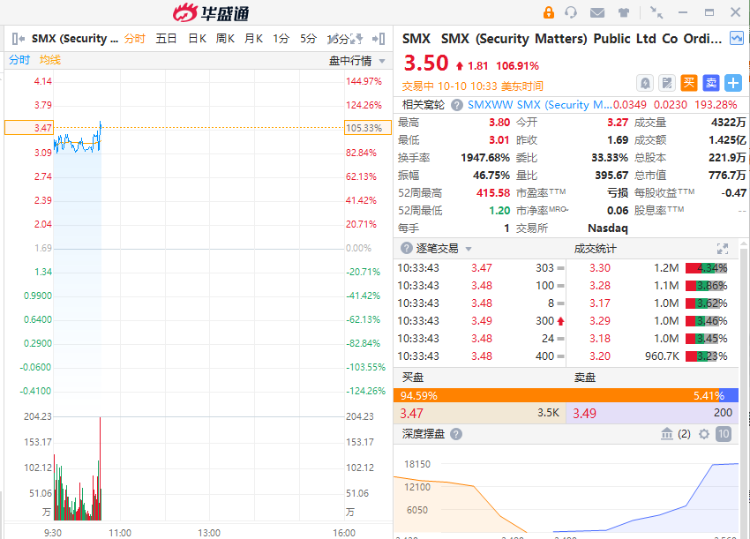
Task: Click the 华盛通 app logo
Action: pyautogui.click(x=211, y=13)
